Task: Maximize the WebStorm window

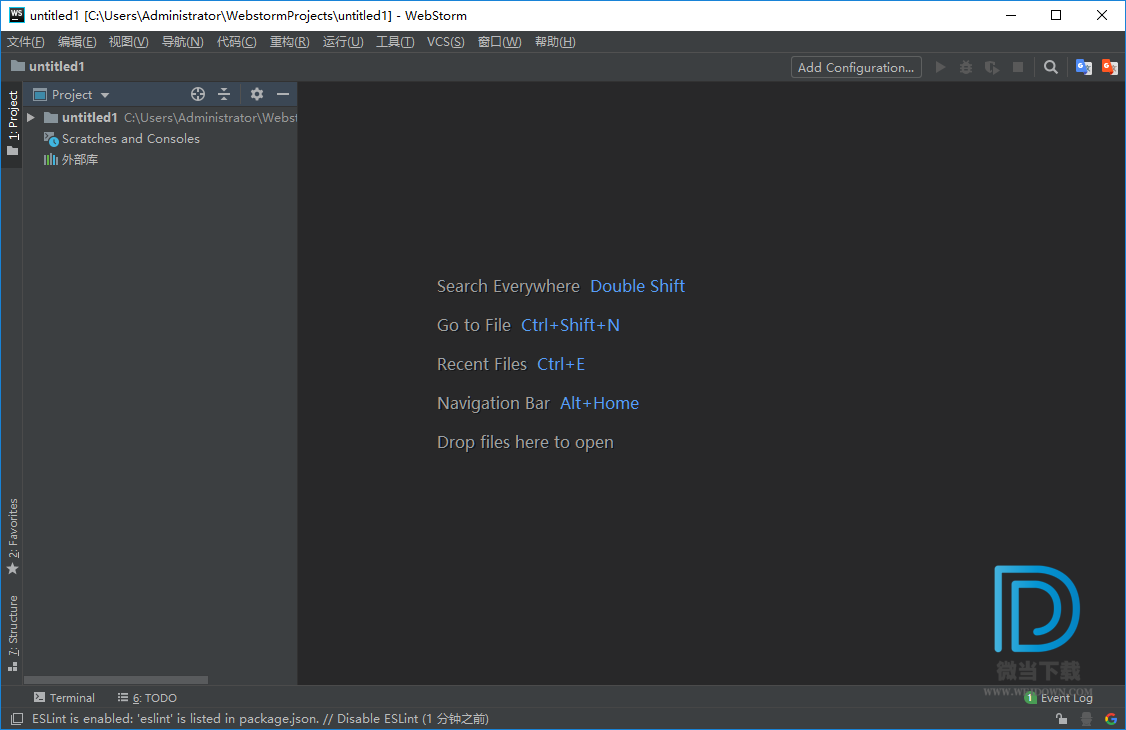Action: [1056, 15]
